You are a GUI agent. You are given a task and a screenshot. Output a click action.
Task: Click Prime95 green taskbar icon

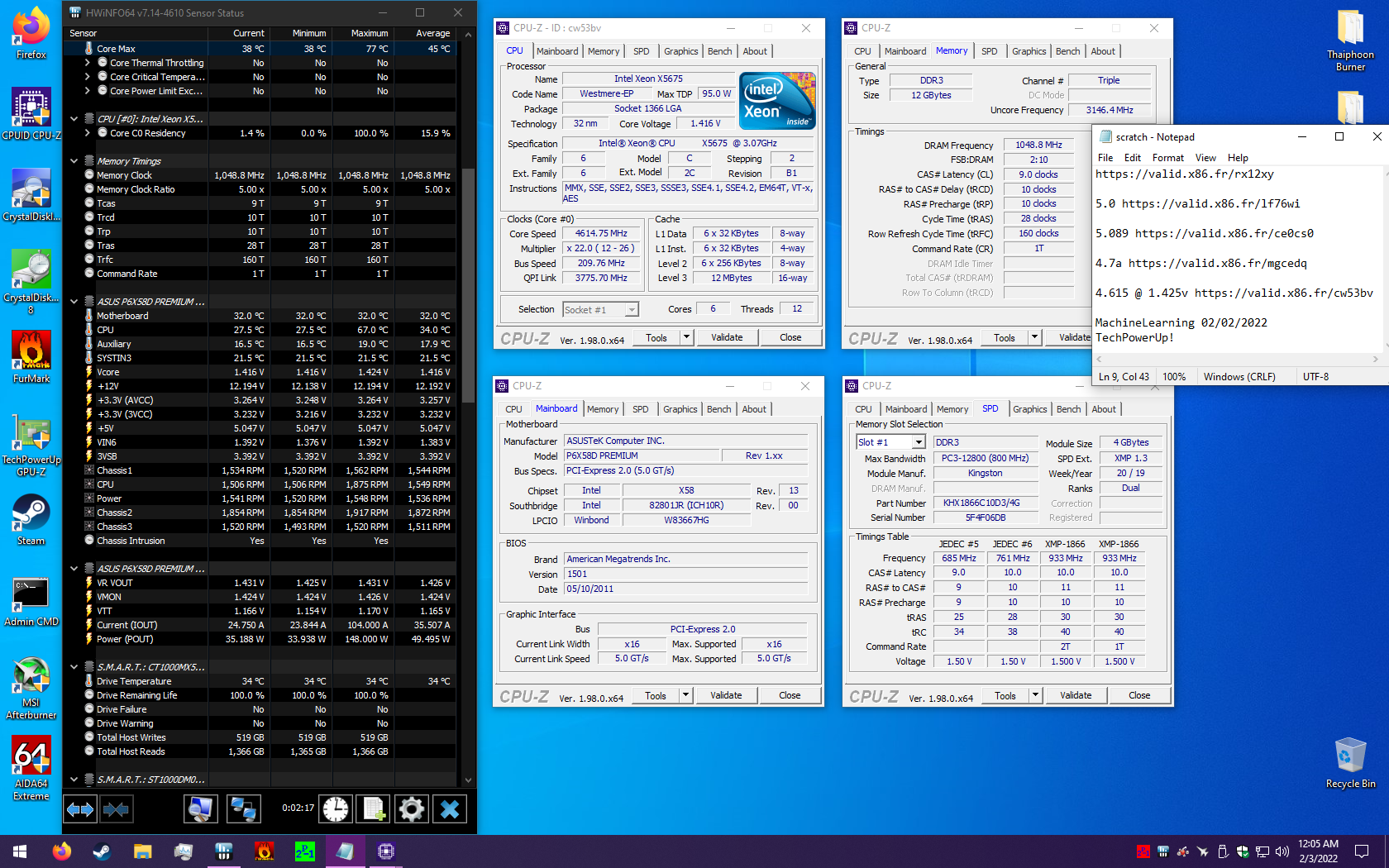(x=305, y=851)
